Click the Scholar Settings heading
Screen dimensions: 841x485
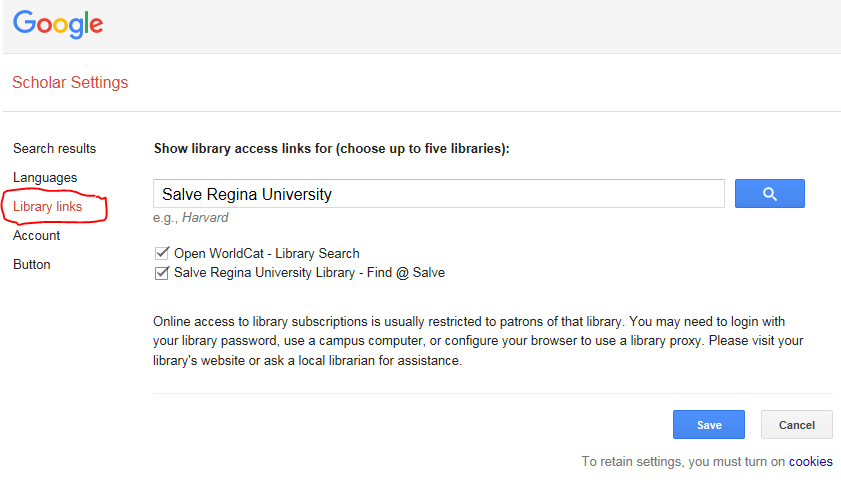point(70,83)
